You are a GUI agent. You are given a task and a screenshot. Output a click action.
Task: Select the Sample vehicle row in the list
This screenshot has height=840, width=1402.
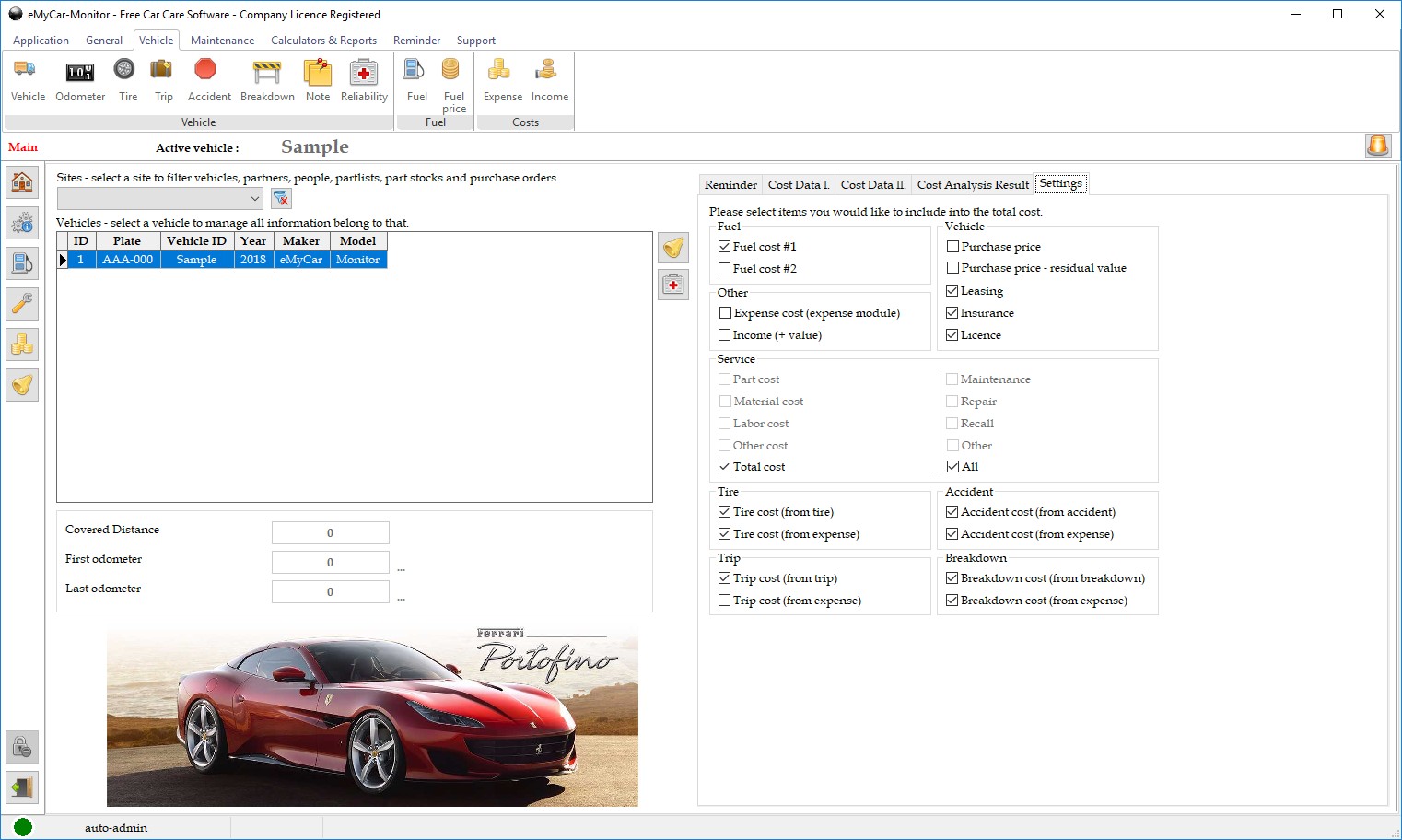196,259
